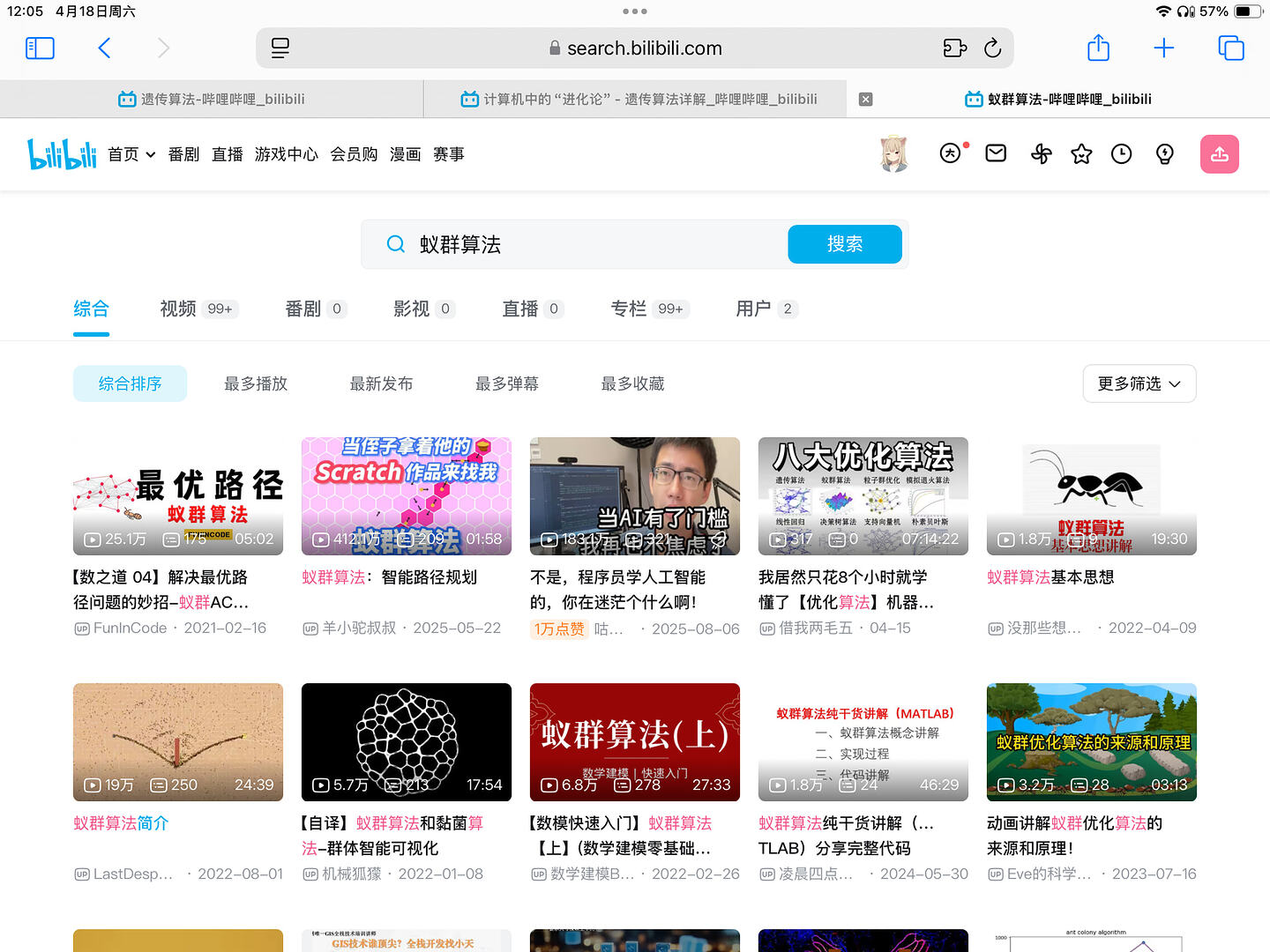This screenshot has width=1270, height=952.
Task: Open the Safari tab overview
Action: pyautogui.click(x=1230, y=48)
